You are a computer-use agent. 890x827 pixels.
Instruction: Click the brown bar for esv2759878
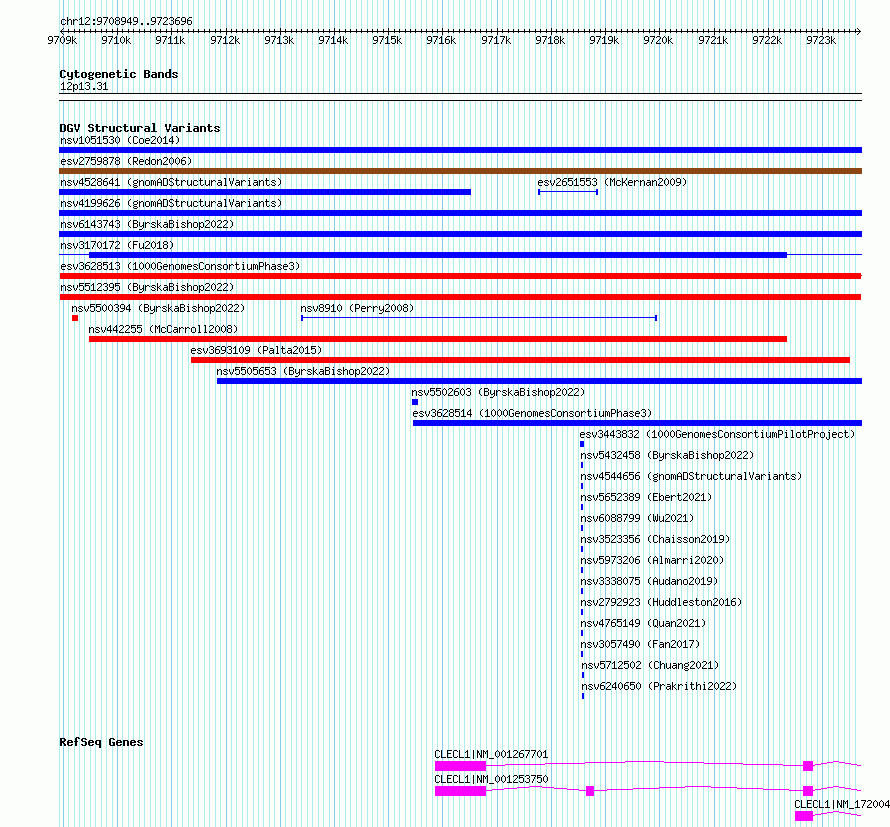coord(460,171)
